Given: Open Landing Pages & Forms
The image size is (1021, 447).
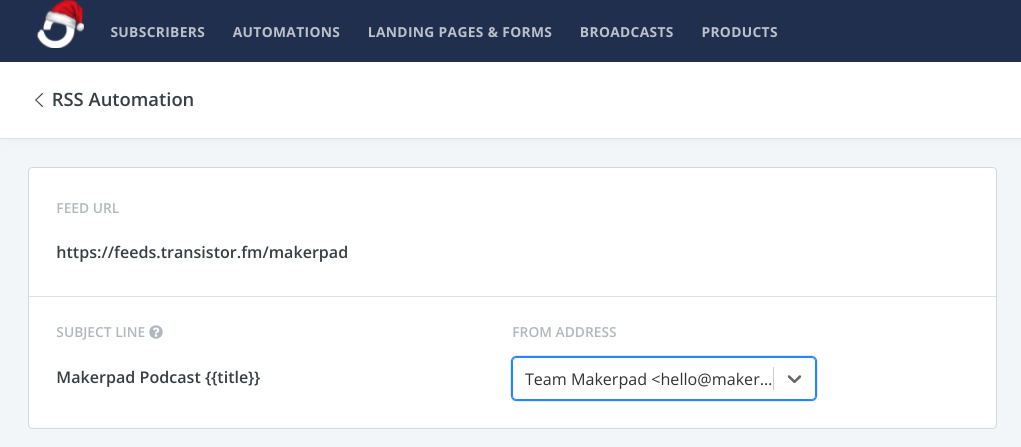Looking at the screenshot, I should tap(460, 32).
